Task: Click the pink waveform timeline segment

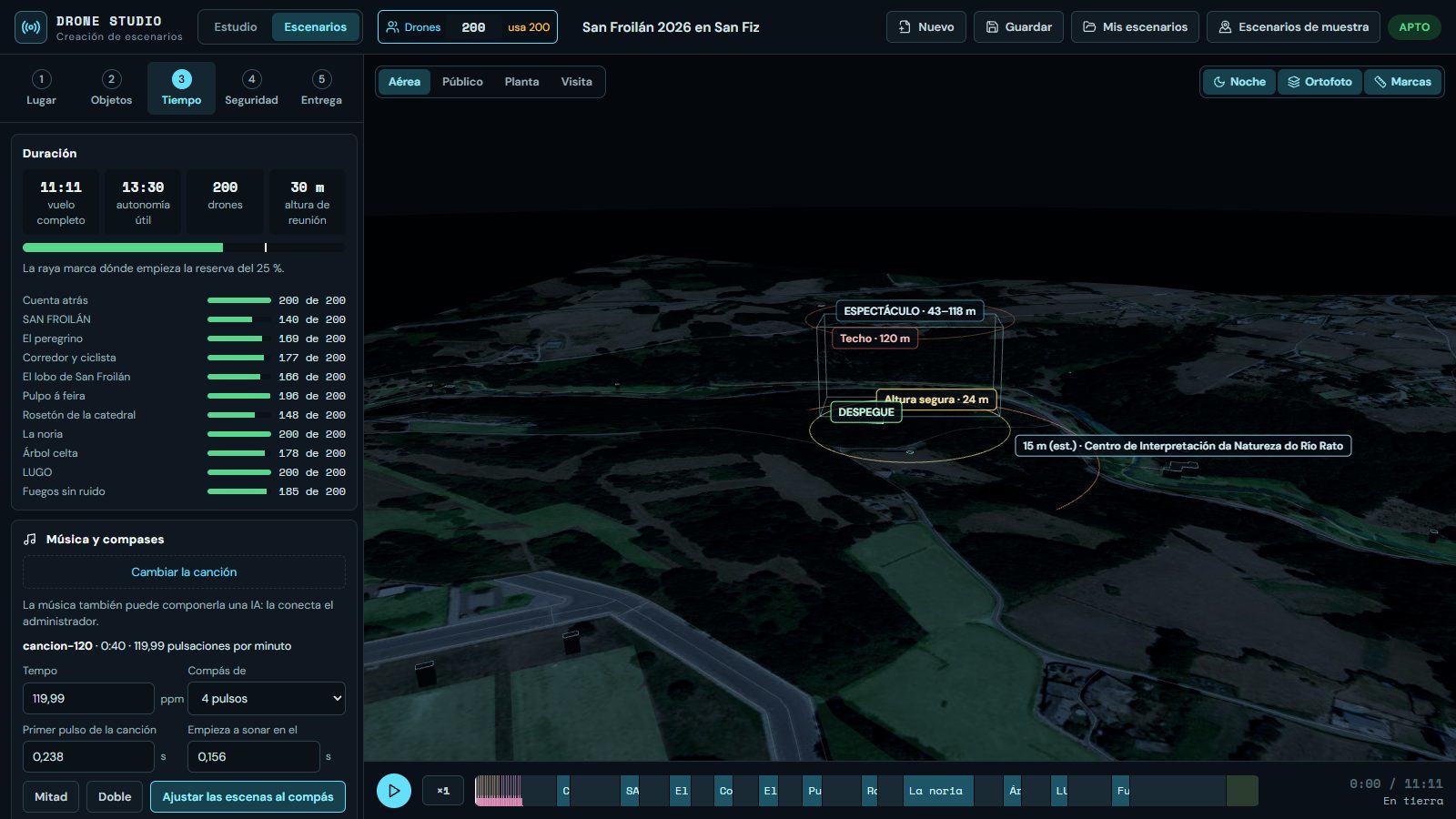Action: (x=499, y=791)
